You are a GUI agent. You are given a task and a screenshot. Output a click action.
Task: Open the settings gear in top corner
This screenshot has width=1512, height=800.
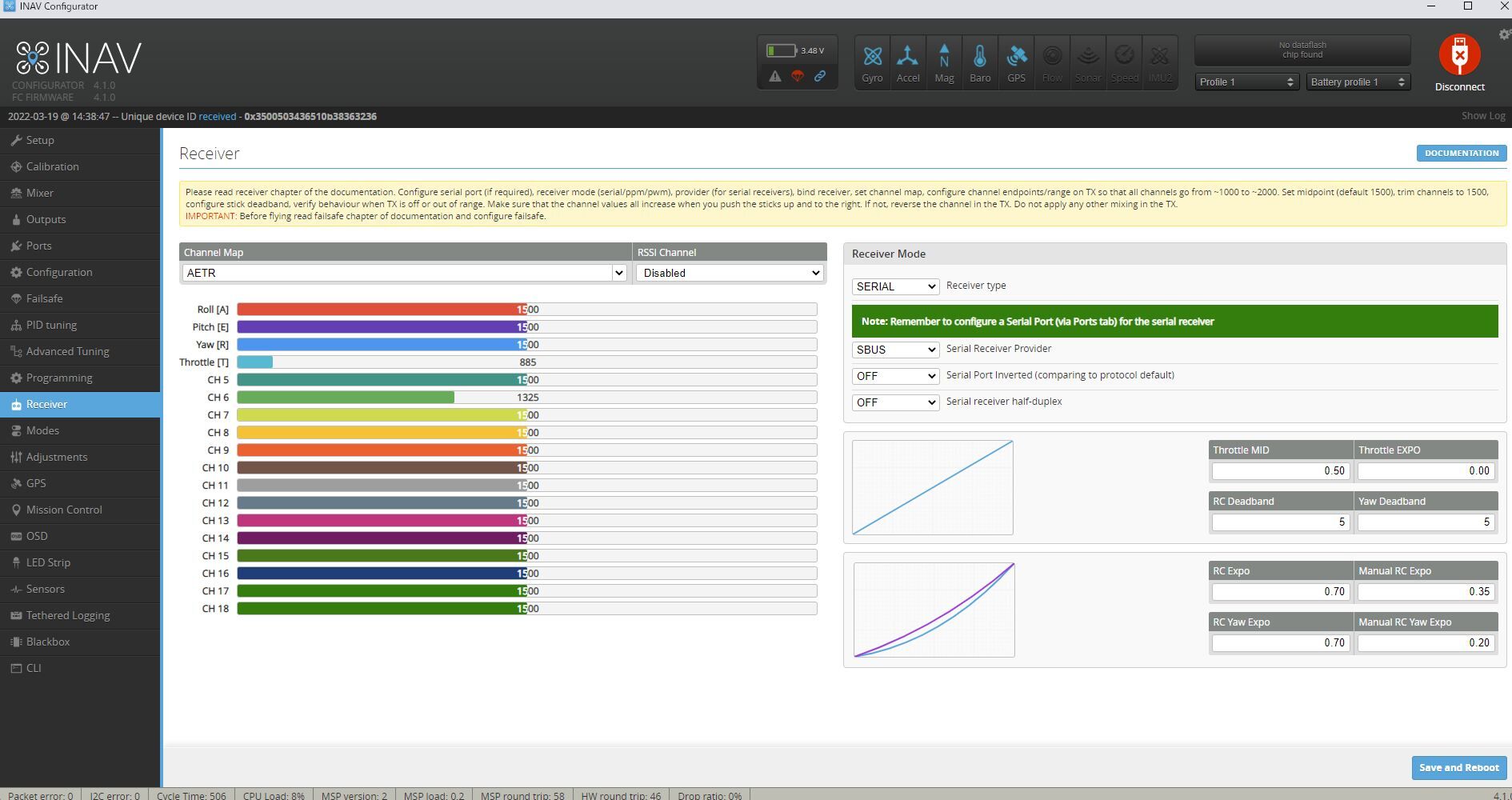pos(1504,34)
